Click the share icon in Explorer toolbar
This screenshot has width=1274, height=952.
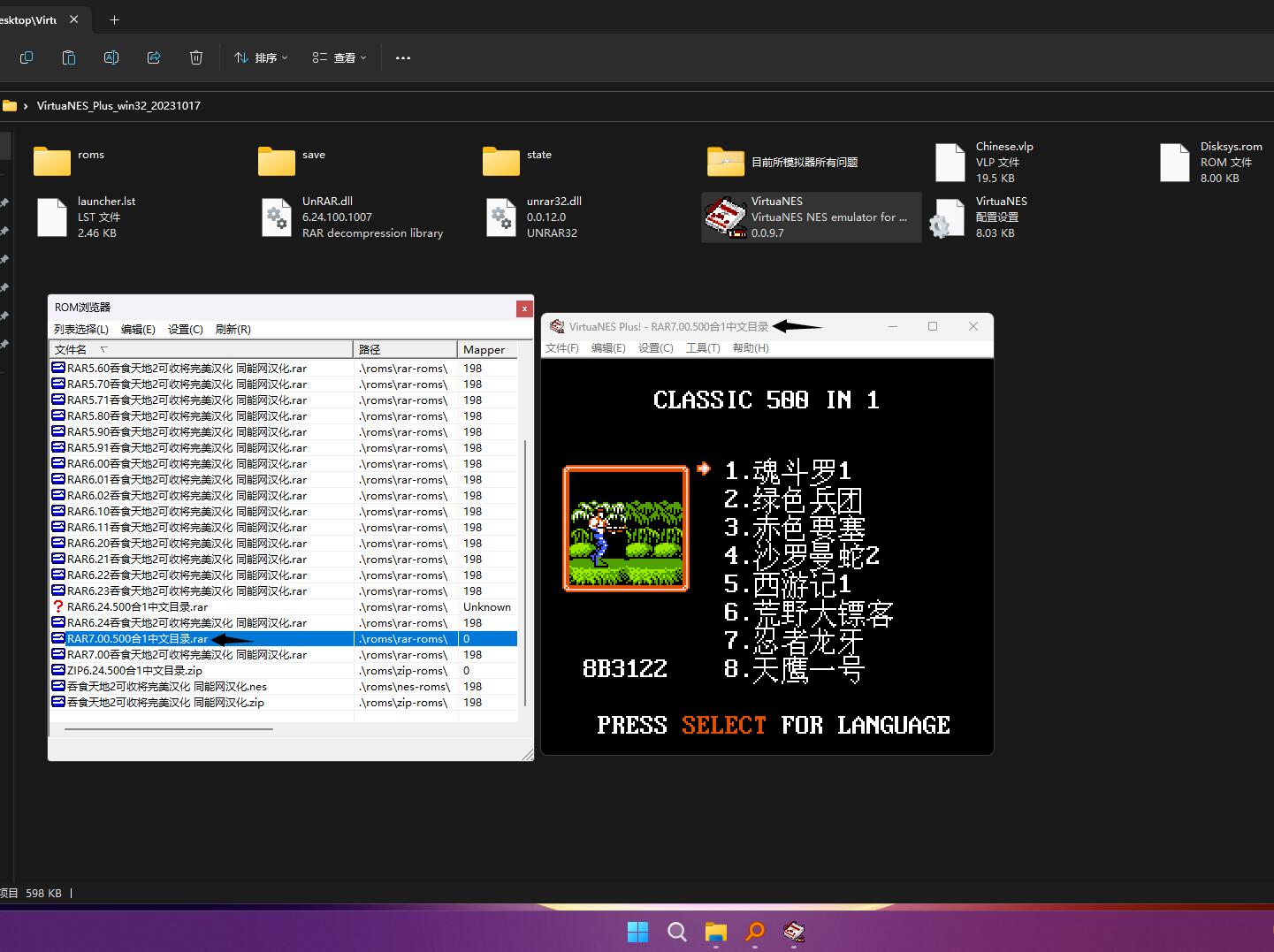[x=154, y=57]
